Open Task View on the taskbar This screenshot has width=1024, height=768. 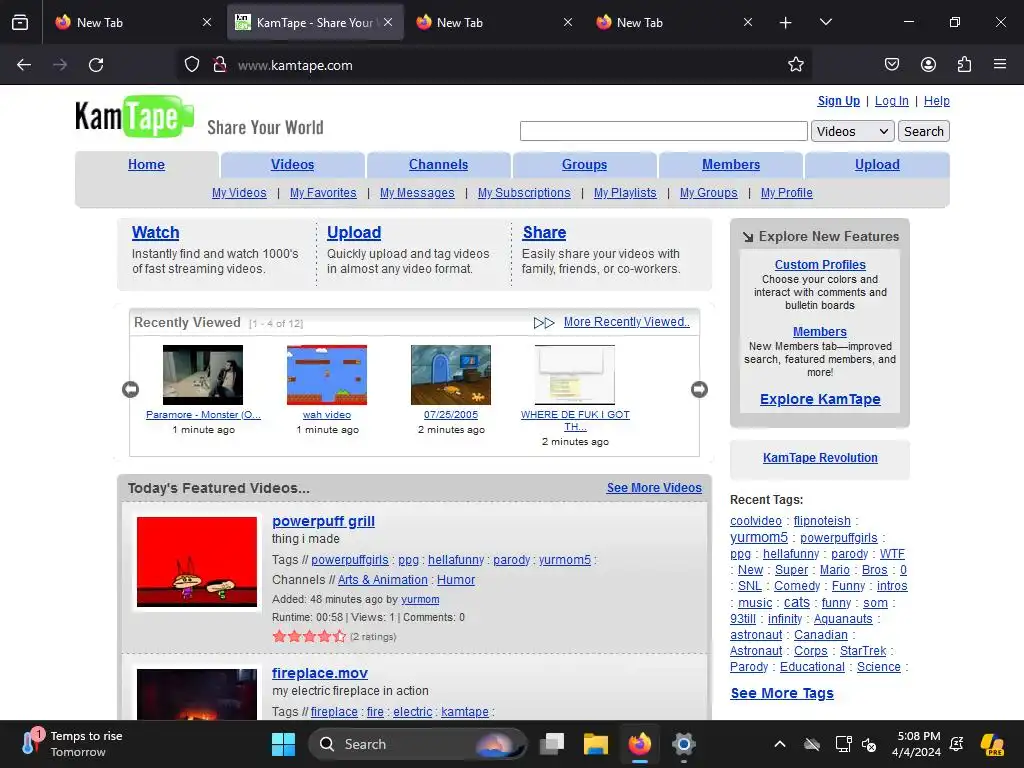point(552,744)
